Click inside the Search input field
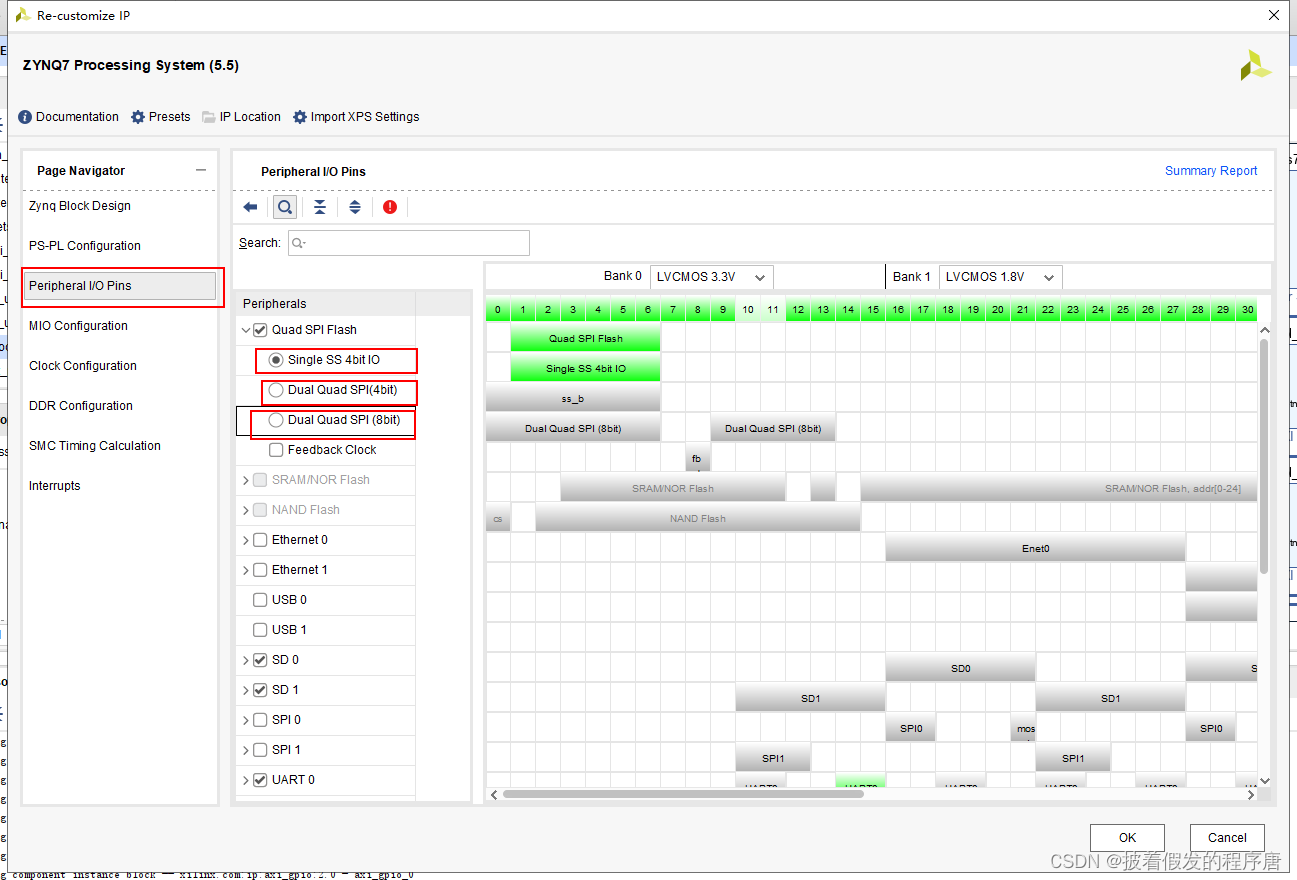Viewport: 1297px width, 880px height. click(x=409, y=243)
